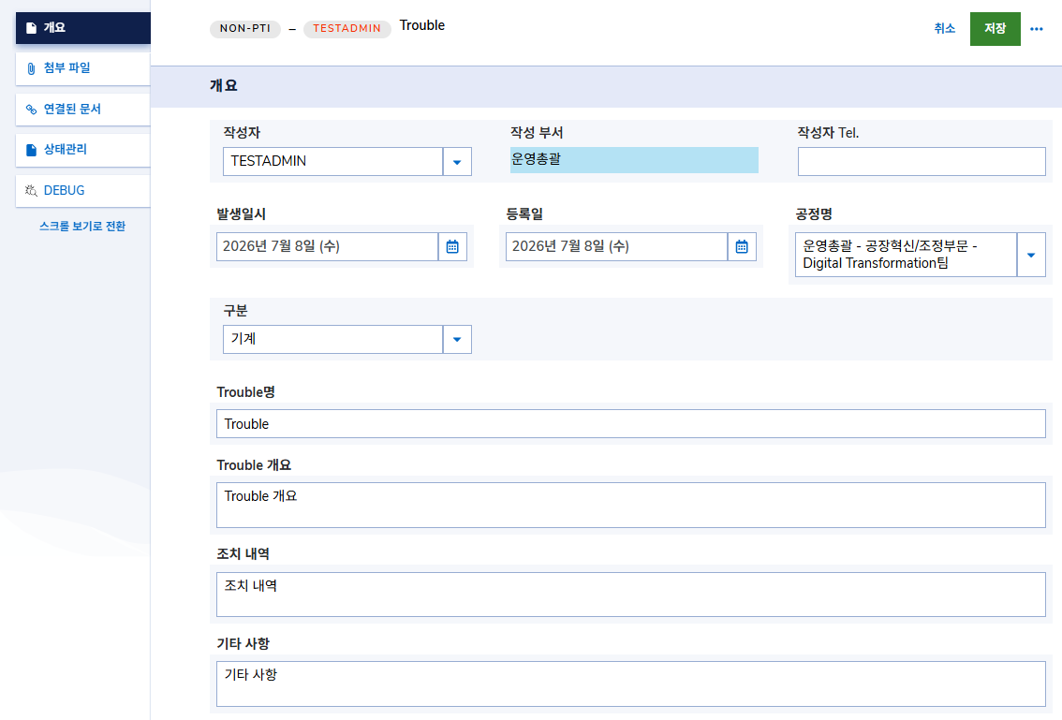
Task: Click the 기타 사항 text area
Action: pos(631,683)
